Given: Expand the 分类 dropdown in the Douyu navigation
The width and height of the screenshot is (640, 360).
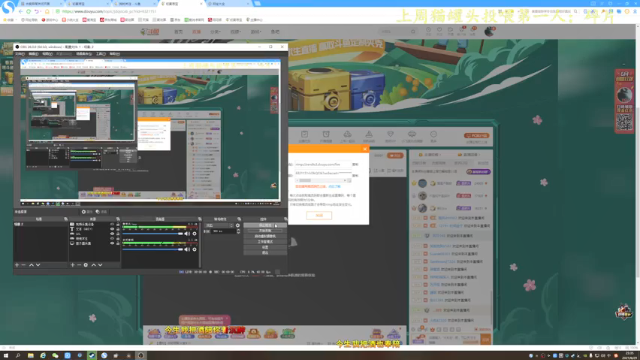Looking at the screenshot, I should coord(215,31).
